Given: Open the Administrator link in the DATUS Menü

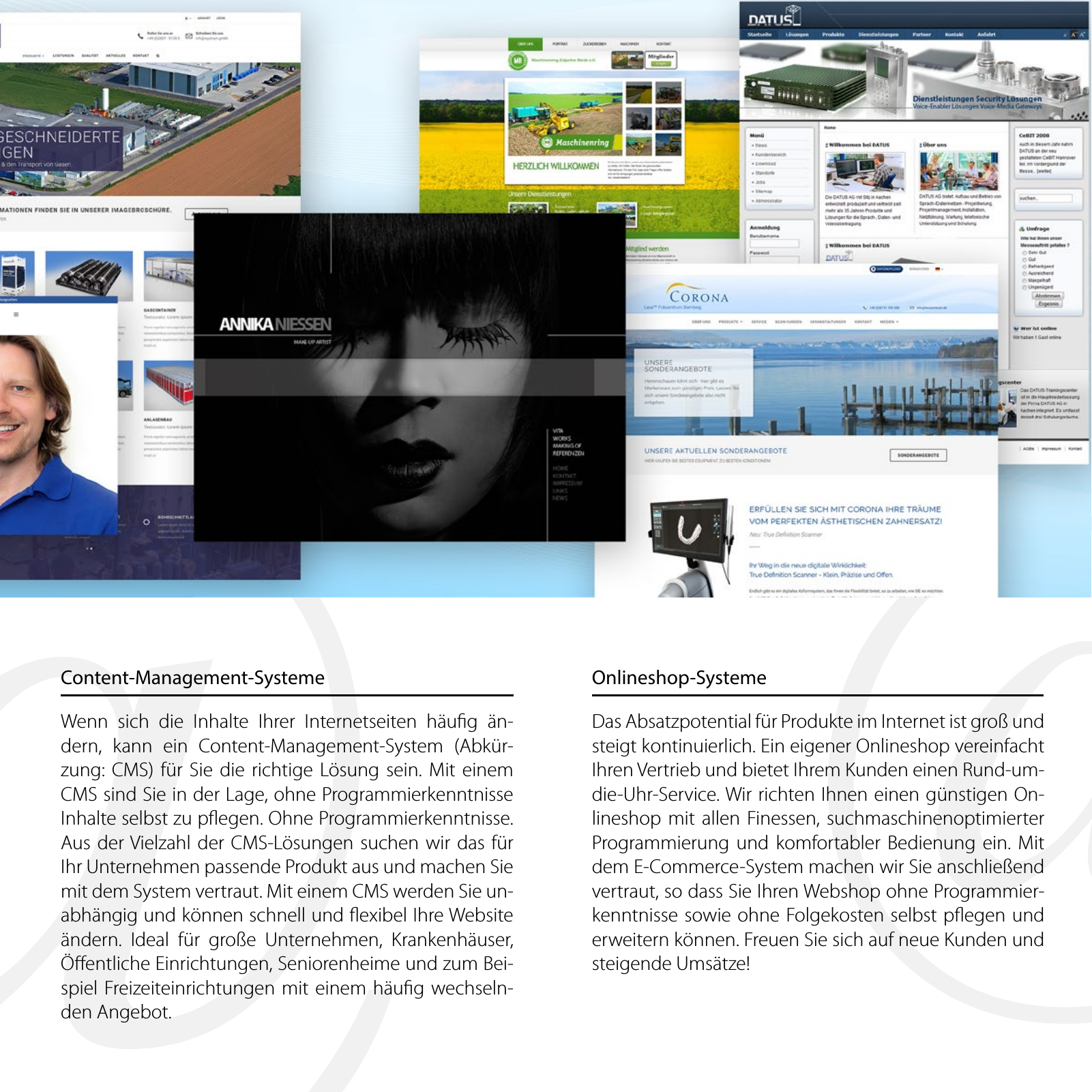Looking at the screenshot, I should tap(769, 201).
